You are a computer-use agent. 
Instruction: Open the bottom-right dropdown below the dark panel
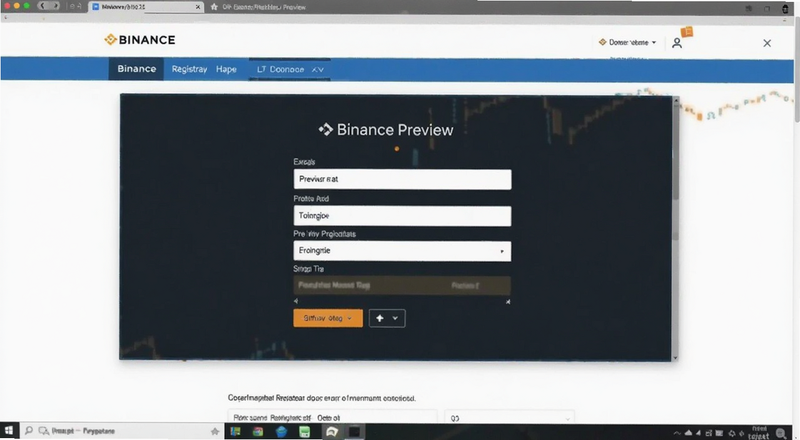(x=509, y=418)
